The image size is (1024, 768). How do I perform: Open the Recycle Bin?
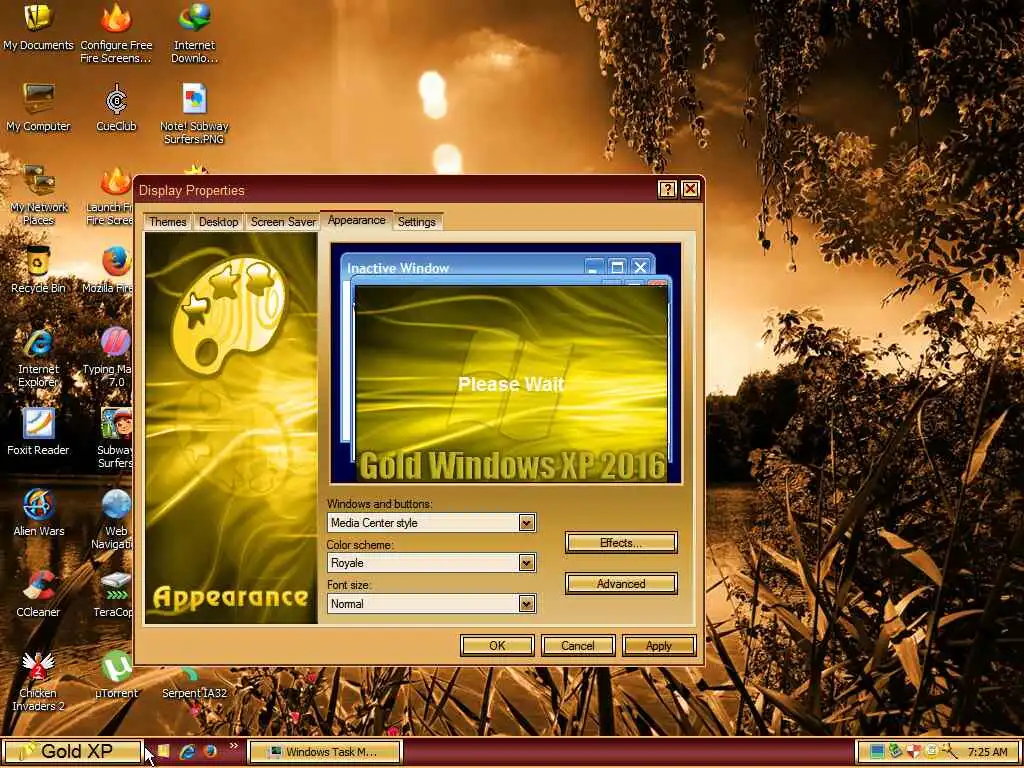[38, 270]
